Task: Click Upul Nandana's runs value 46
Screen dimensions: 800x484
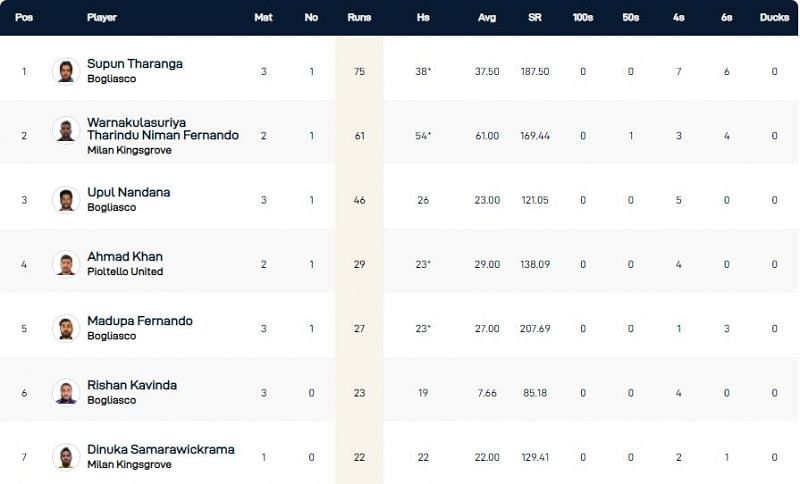Action: click(359, 200)
